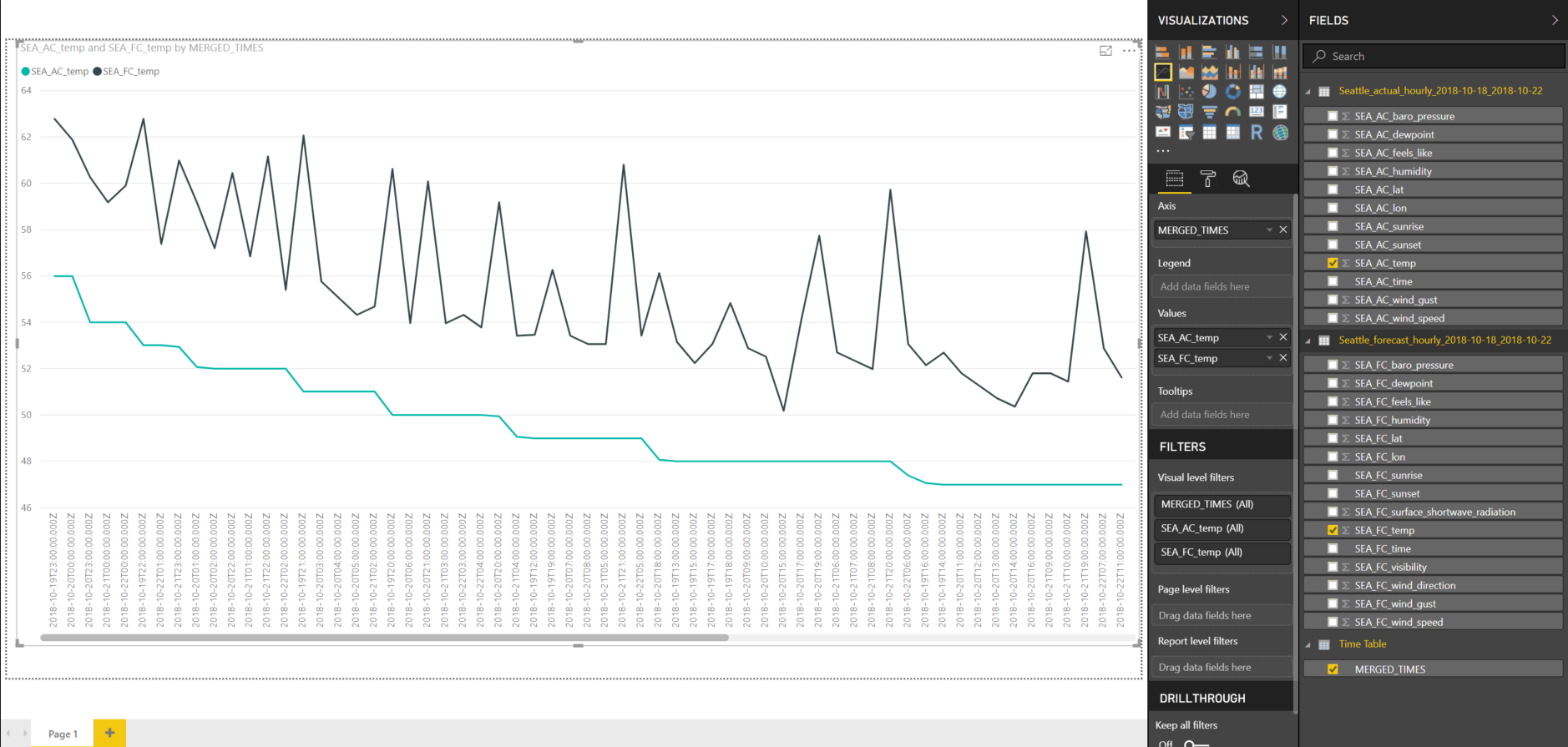Check the SEA_AC_humidity field
The height and width of the screenshot is (747, 1568).
(1333, 171)
